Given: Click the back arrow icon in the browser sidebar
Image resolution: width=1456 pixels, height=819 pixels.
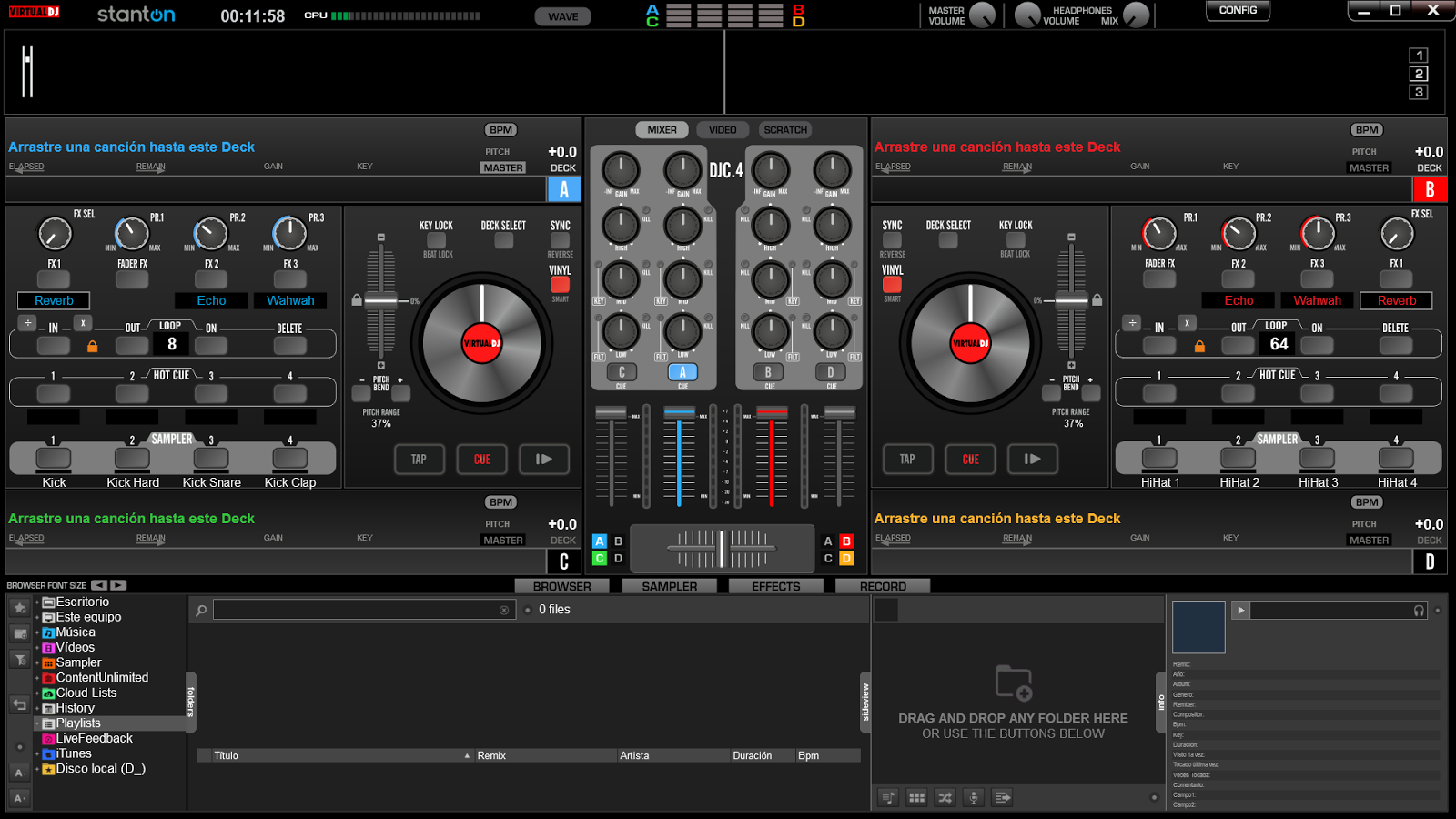Looking at the screenshot, I should pyautogui.click(x=18, y=703).
